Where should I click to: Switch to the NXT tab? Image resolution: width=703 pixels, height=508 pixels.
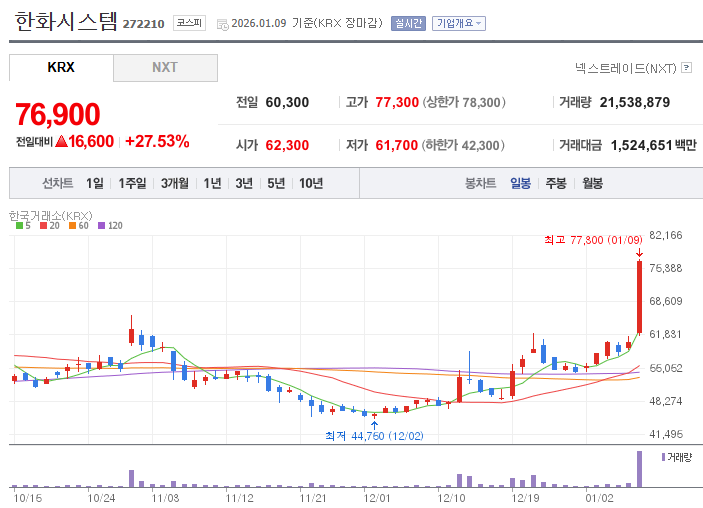coord(165,68)
